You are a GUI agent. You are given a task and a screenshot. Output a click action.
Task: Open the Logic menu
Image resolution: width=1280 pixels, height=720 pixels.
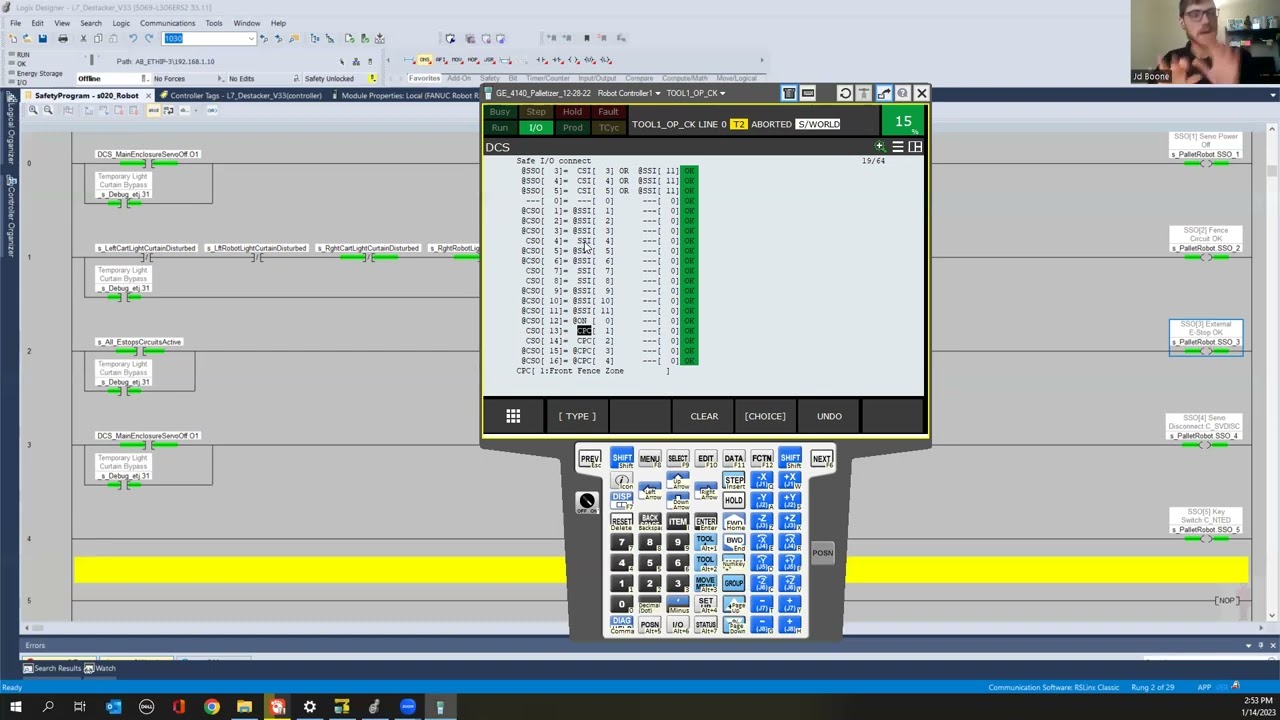tap(121, 23)
